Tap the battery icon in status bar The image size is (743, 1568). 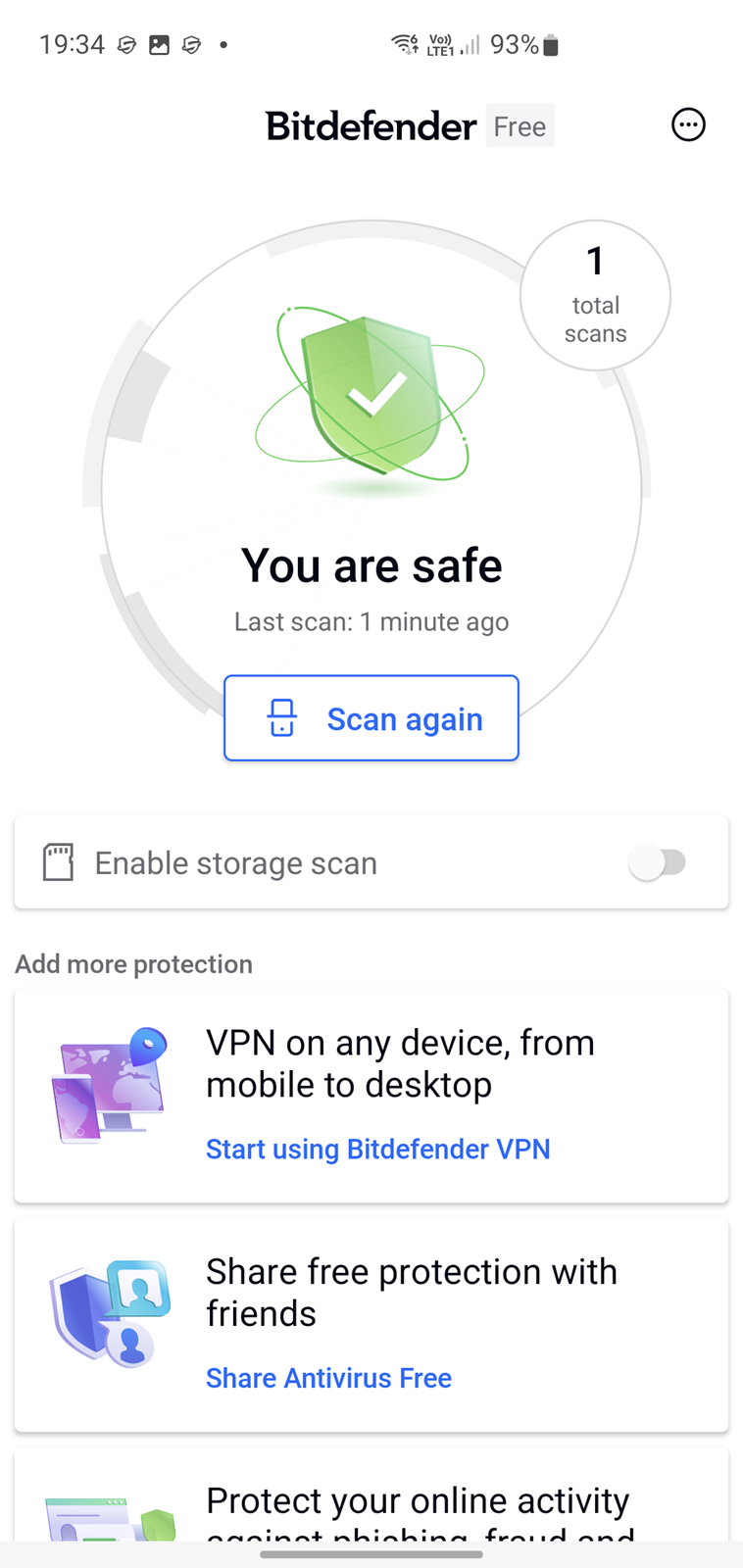551,45
